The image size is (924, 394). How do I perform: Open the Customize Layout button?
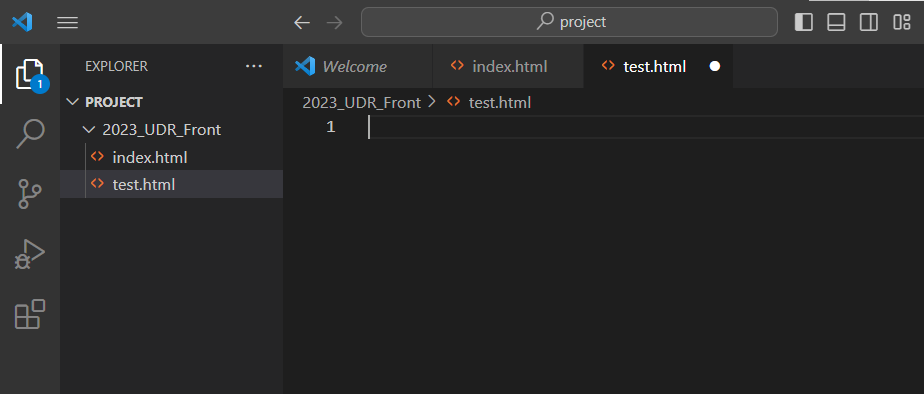point(902,22)
